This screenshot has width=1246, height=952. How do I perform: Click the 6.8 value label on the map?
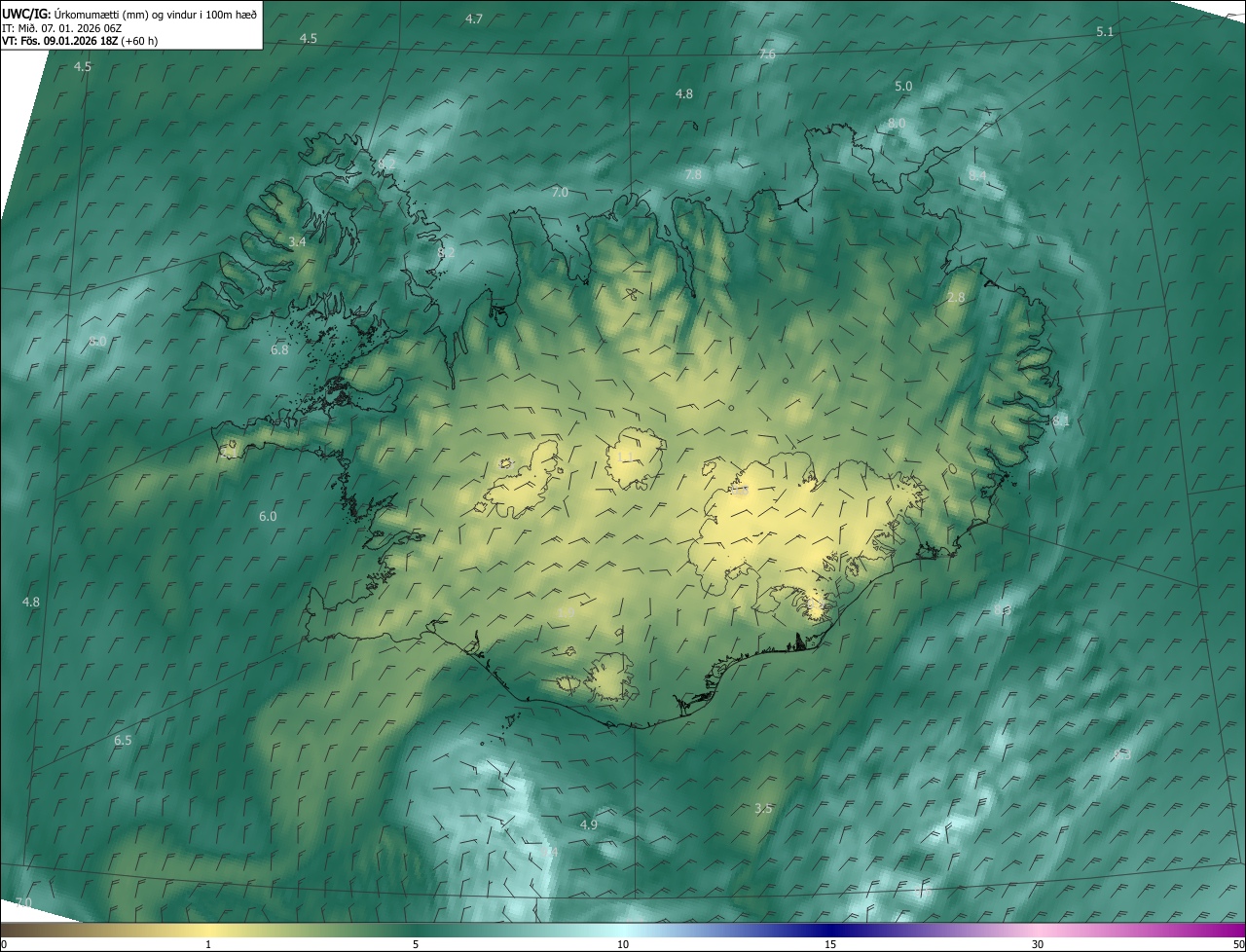279,349
